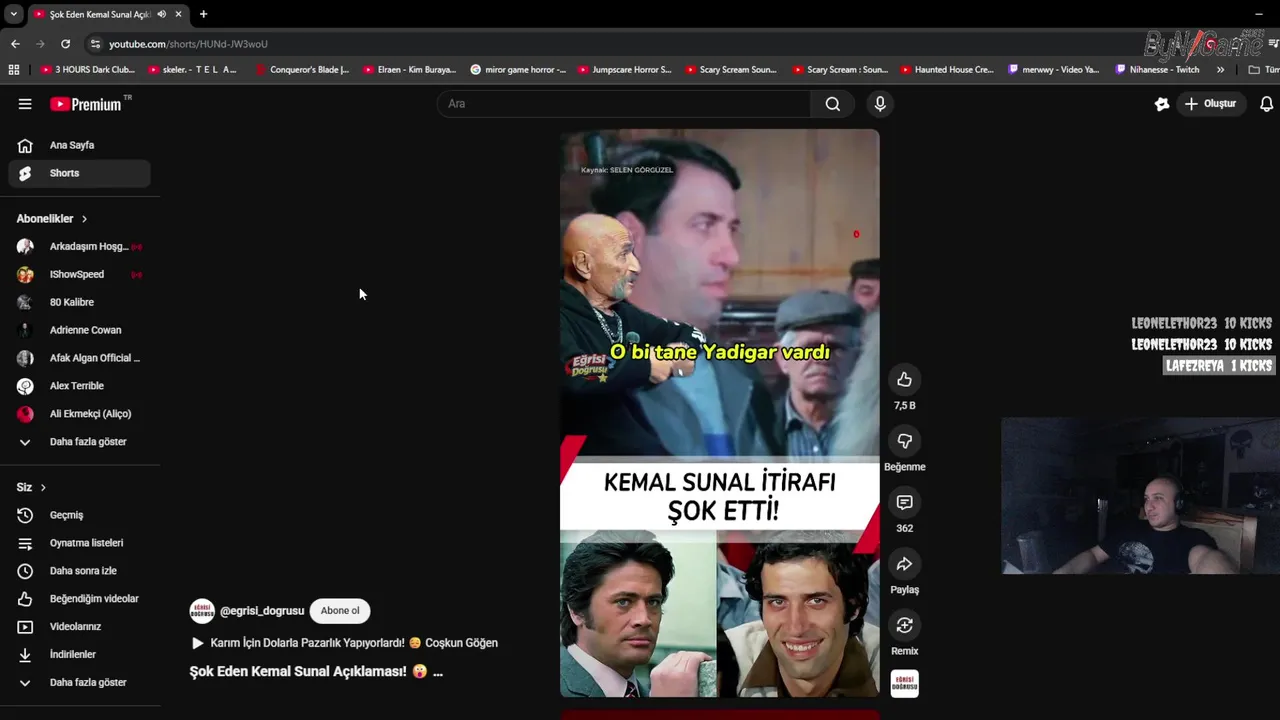1280x720 pixels.
Task: Close the Şok Eden Kemal Sunal tab
Action: (179, 14)
